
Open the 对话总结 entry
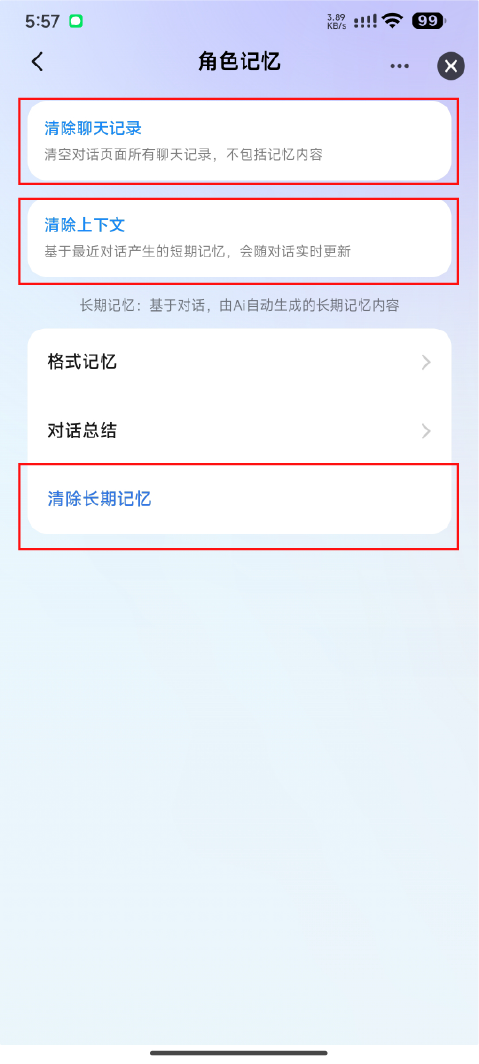tap(239, 431)
